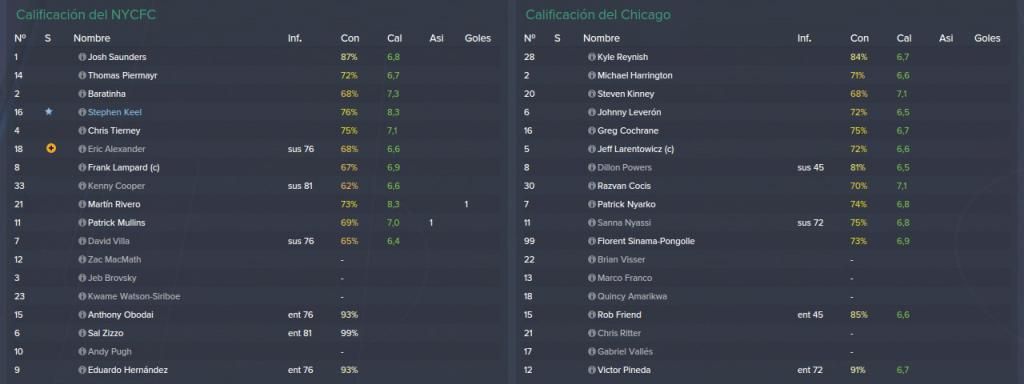Click the info icon next to Razvan Cocis
Viewport: 1024px width, 384px height.
coord(592,186)
